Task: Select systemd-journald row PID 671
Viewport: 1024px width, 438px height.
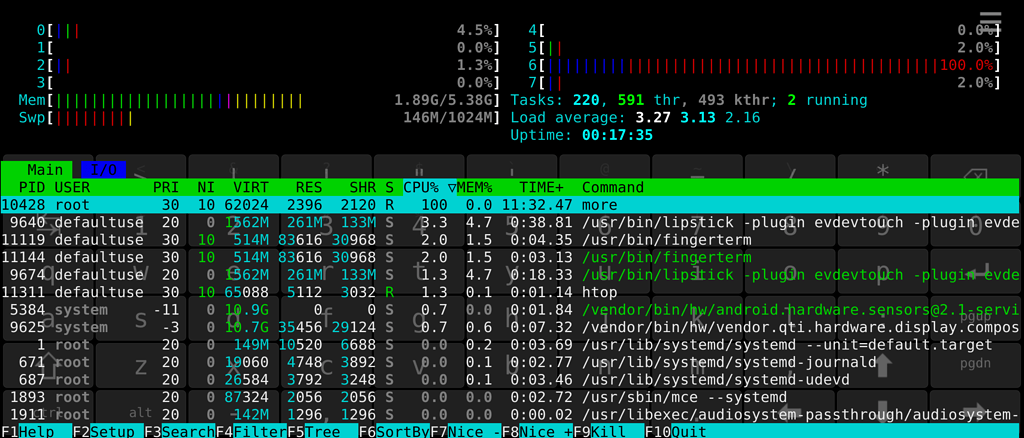Action: [x=512, y=362]
